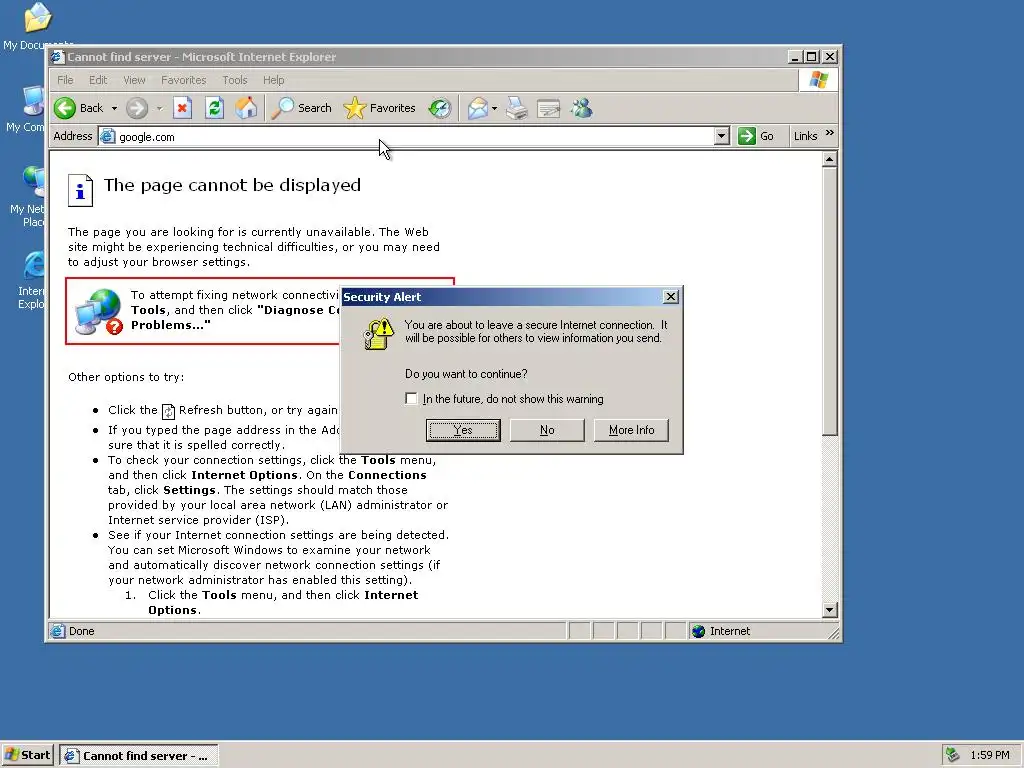
Task: Click 'The page cannot be displayed' heading
Action: pos(232,185)
